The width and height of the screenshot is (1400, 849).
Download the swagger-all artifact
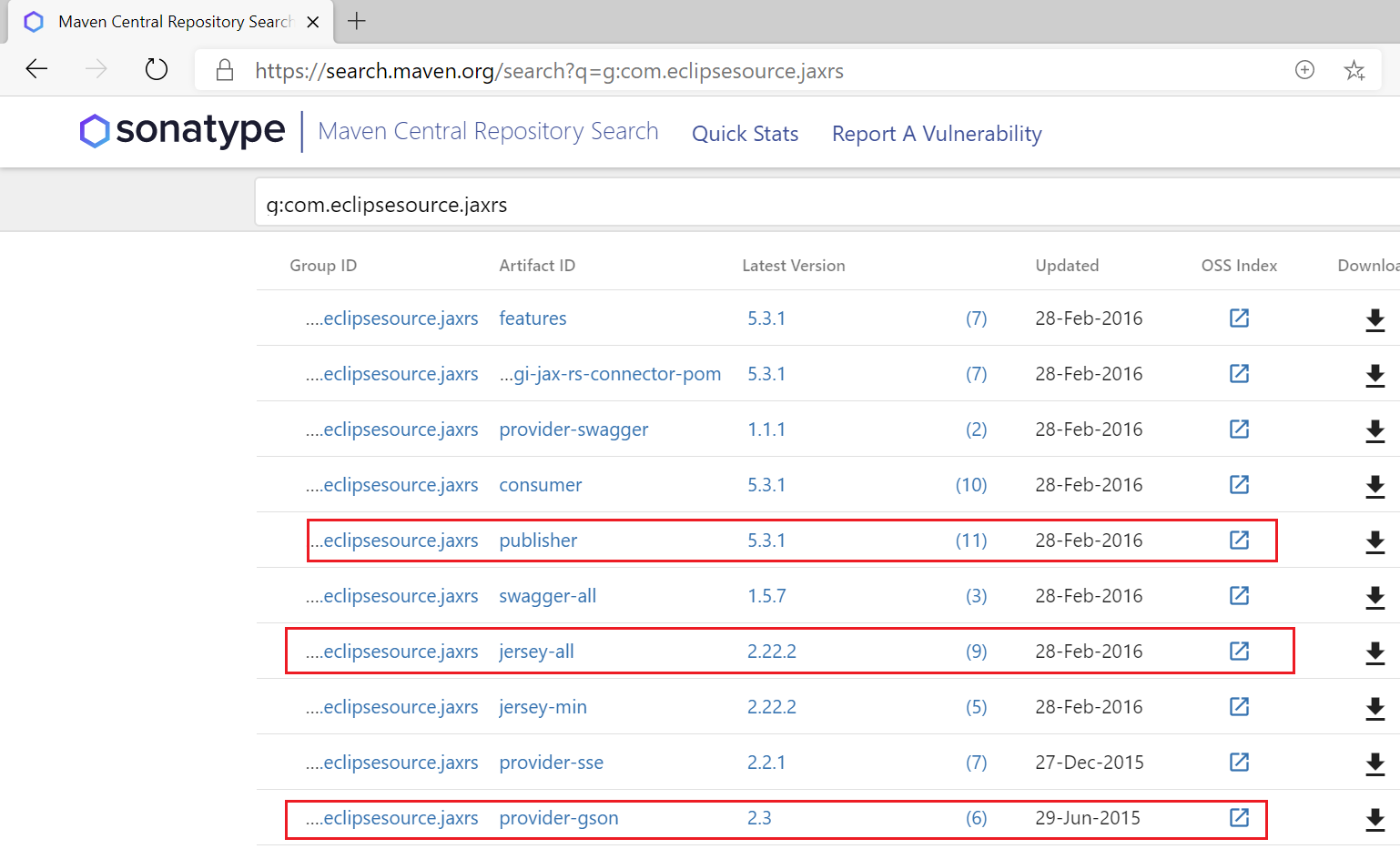click(1375, 598)
